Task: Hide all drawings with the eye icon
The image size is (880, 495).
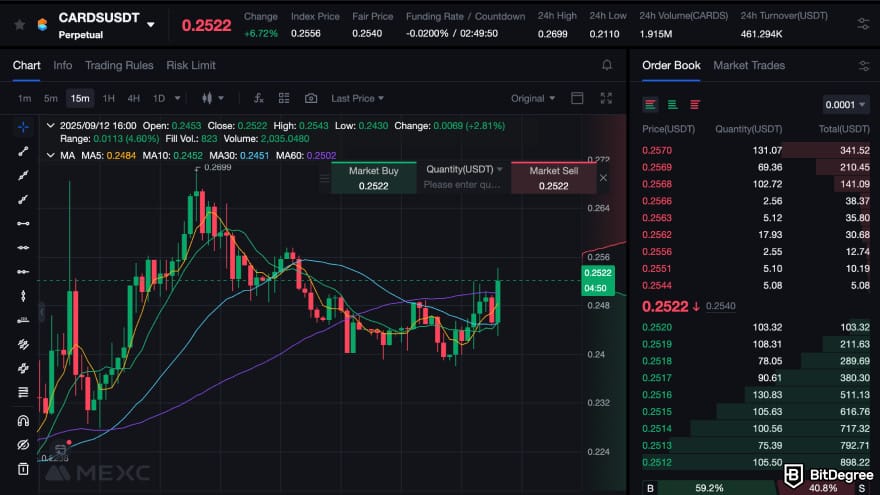Action: (x=23, y=444)
